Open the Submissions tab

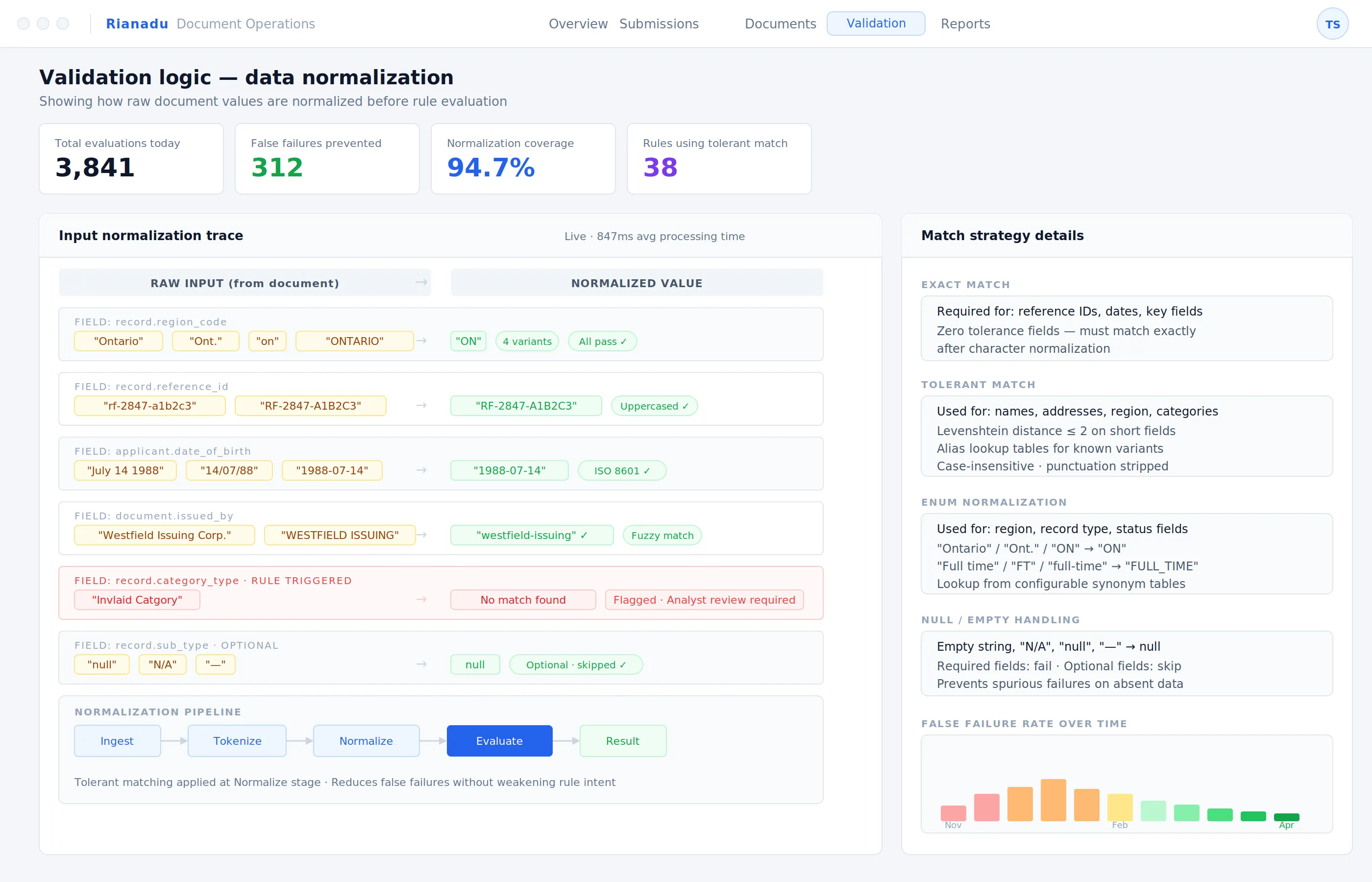pos(659,24)
